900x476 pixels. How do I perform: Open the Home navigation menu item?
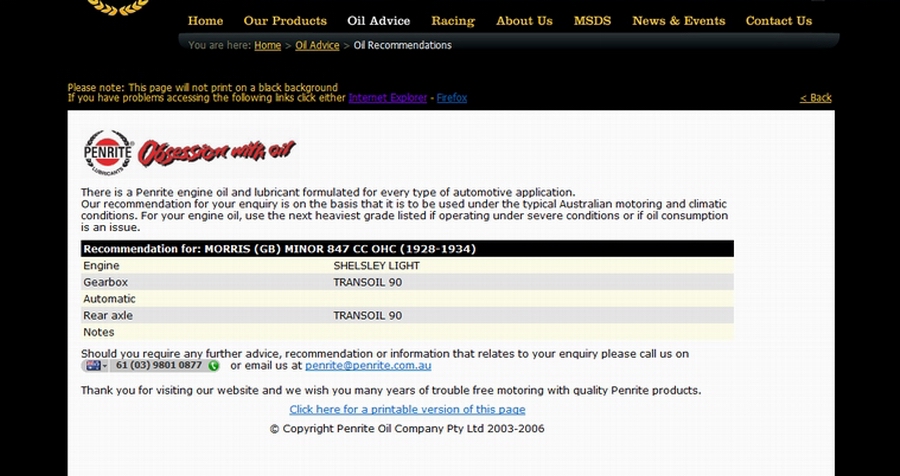click(x=205, y=21)
